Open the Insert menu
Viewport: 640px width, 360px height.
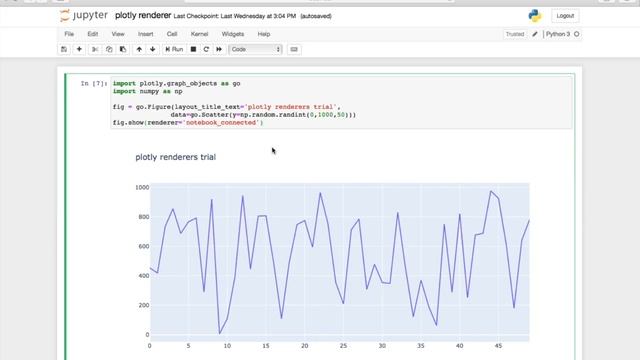(146, 34)
